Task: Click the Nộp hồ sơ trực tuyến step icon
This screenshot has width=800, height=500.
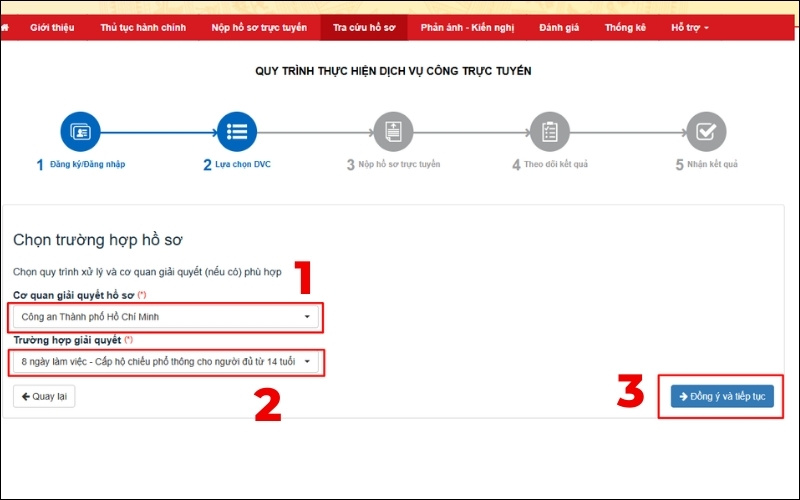Action: click(393, 131)
